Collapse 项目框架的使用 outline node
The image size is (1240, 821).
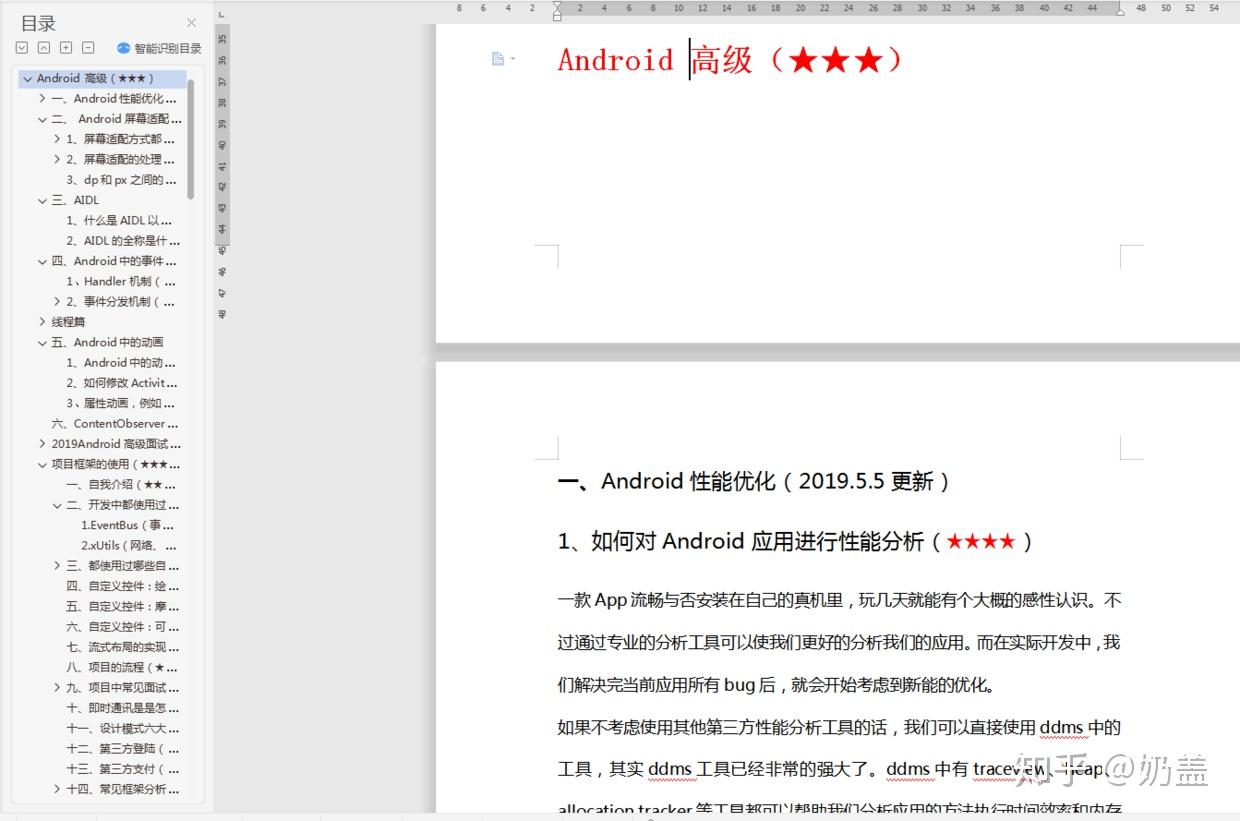(42, 464)
